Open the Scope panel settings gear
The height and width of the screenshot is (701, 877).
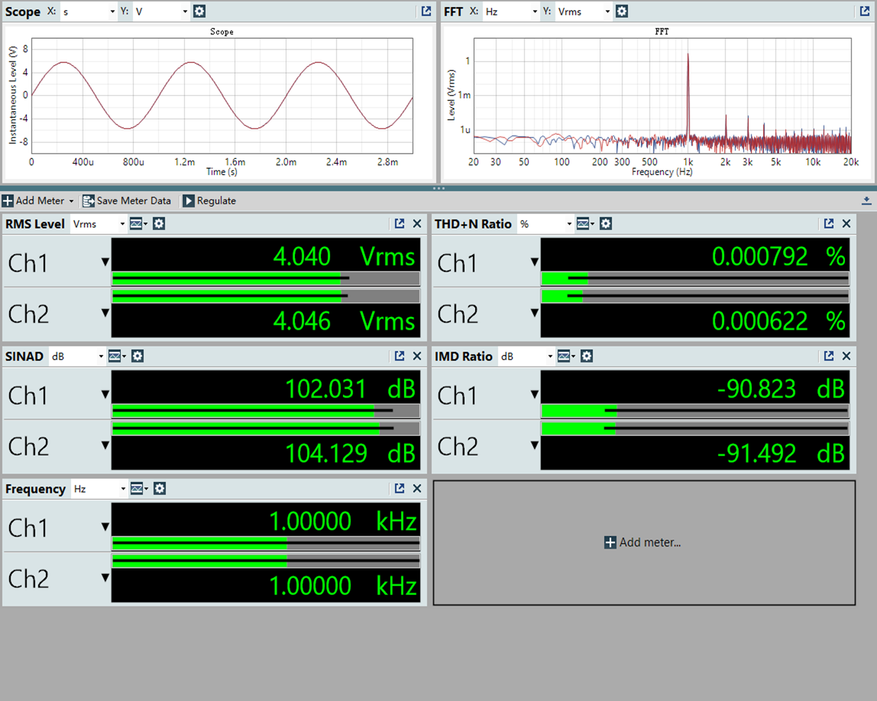(199, 11)
